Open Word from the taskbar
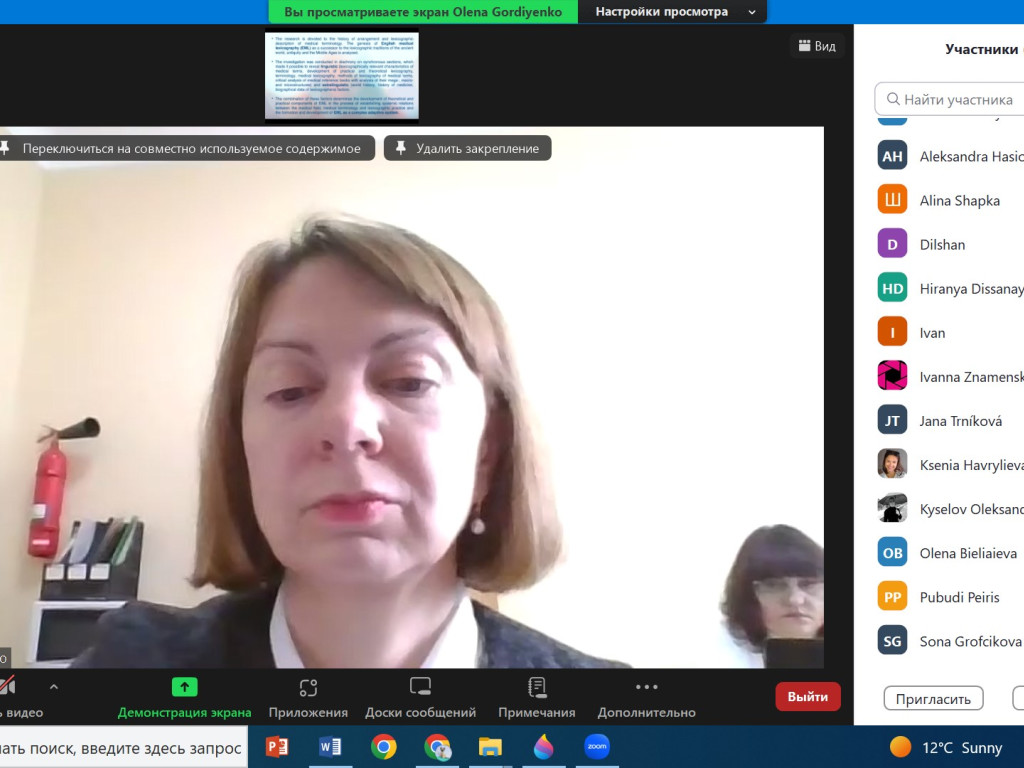This screenshot has height=768, width=1024. pyautogui.click(x=330, y=746)
